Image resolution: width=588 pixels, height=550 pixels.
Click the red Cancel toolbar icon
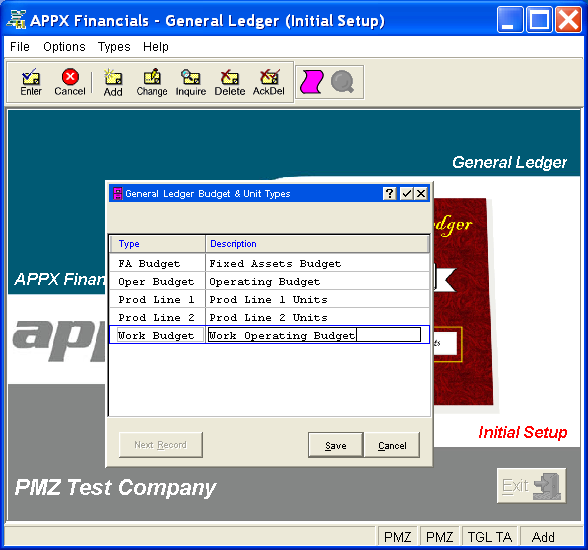[x=70, y=82]
